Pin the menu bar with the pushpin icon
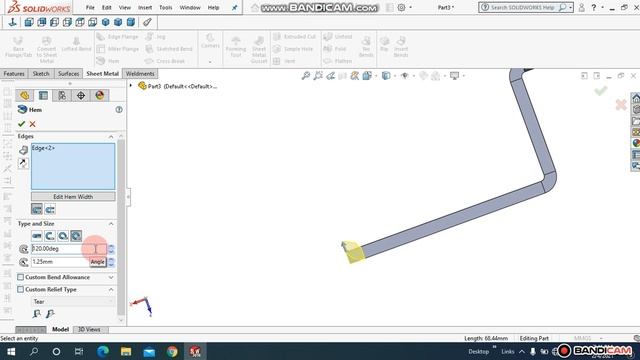This screenshot has width=640, height=360. point(234,7)
